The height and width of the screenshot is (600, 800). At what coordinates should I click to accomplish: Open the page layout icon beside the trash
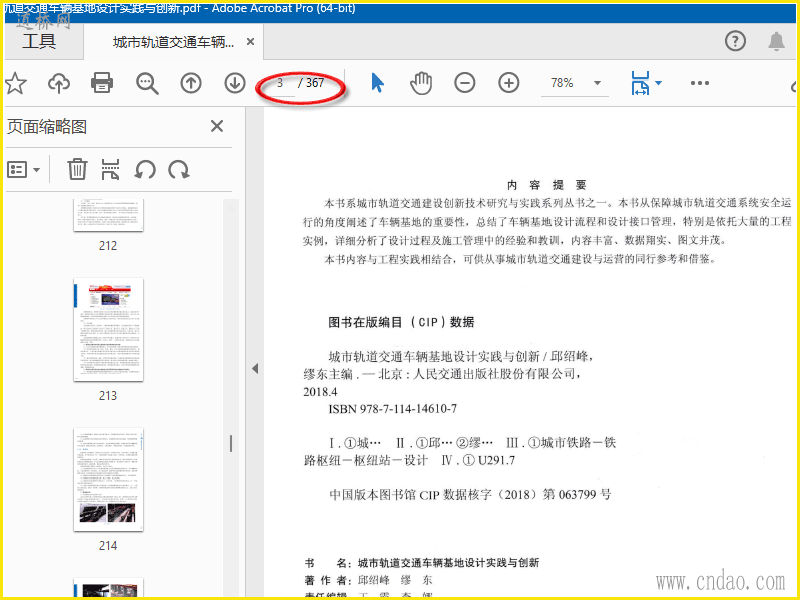click(110, 169)
